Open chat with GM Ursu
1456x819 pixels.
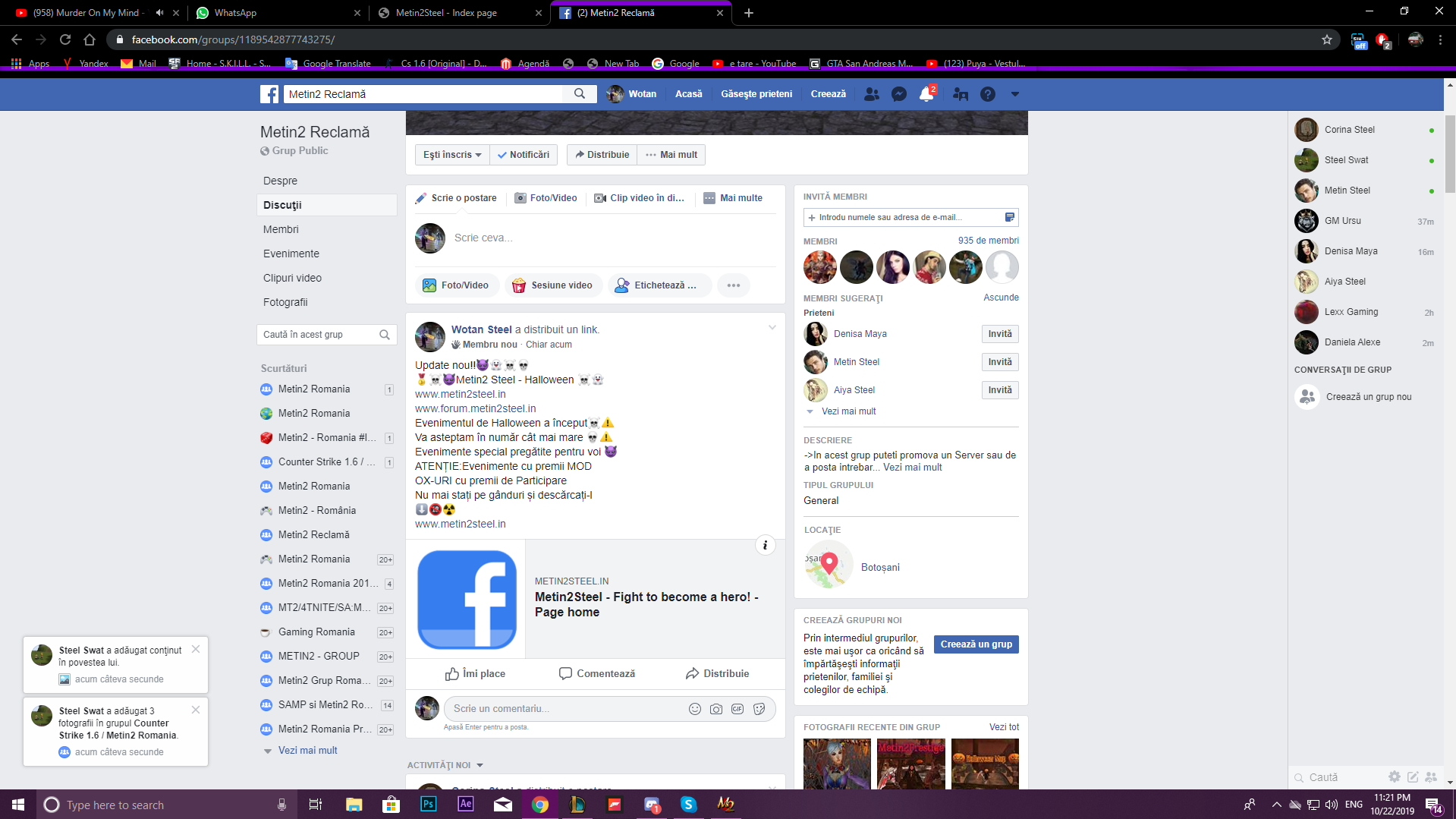[x=1364, y=221]
